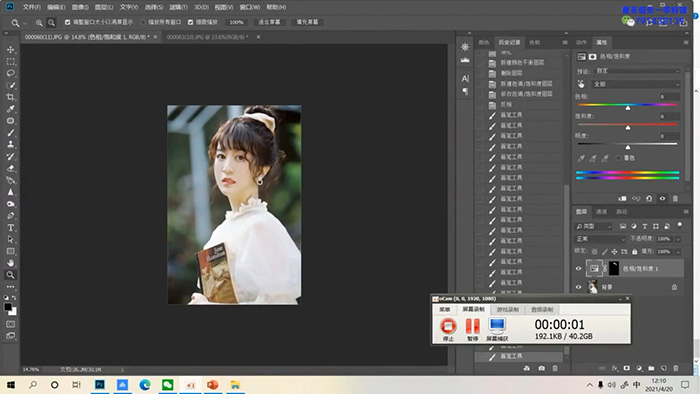Toggle the resize windows to fit checkbox
This screenshot has width=700, height=394.
(x=67, y=22)
